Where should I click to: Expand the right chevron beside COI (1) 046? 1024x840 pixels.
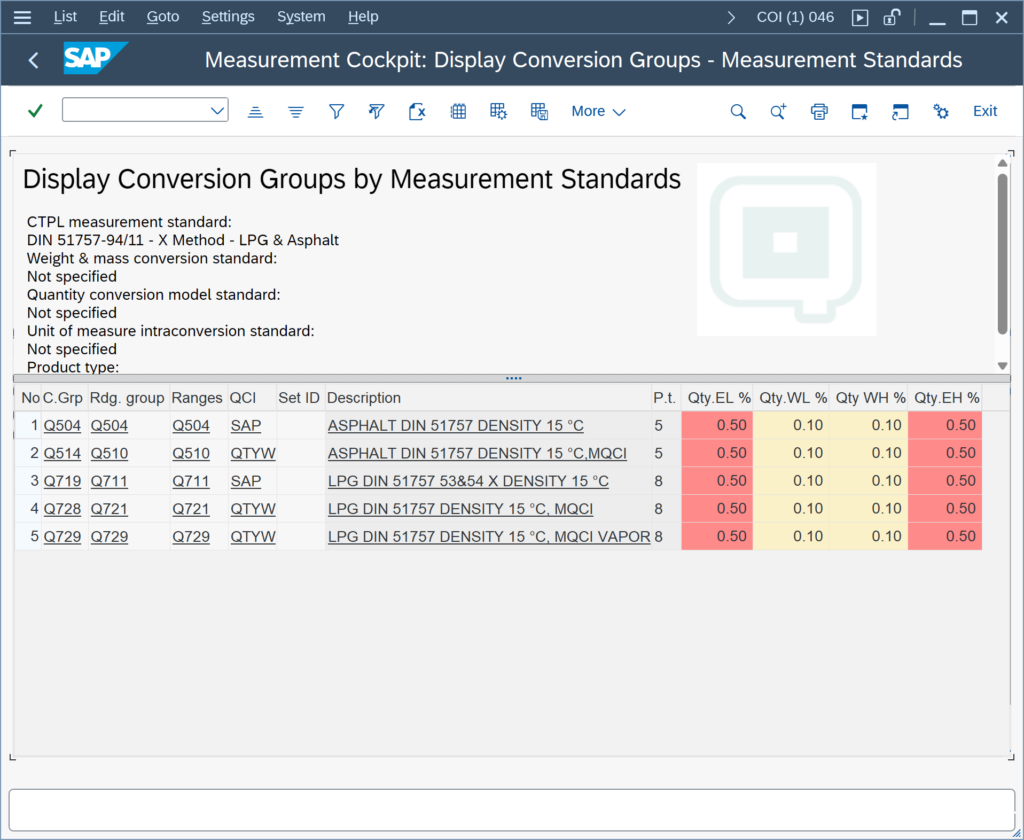tap(731, 18)
